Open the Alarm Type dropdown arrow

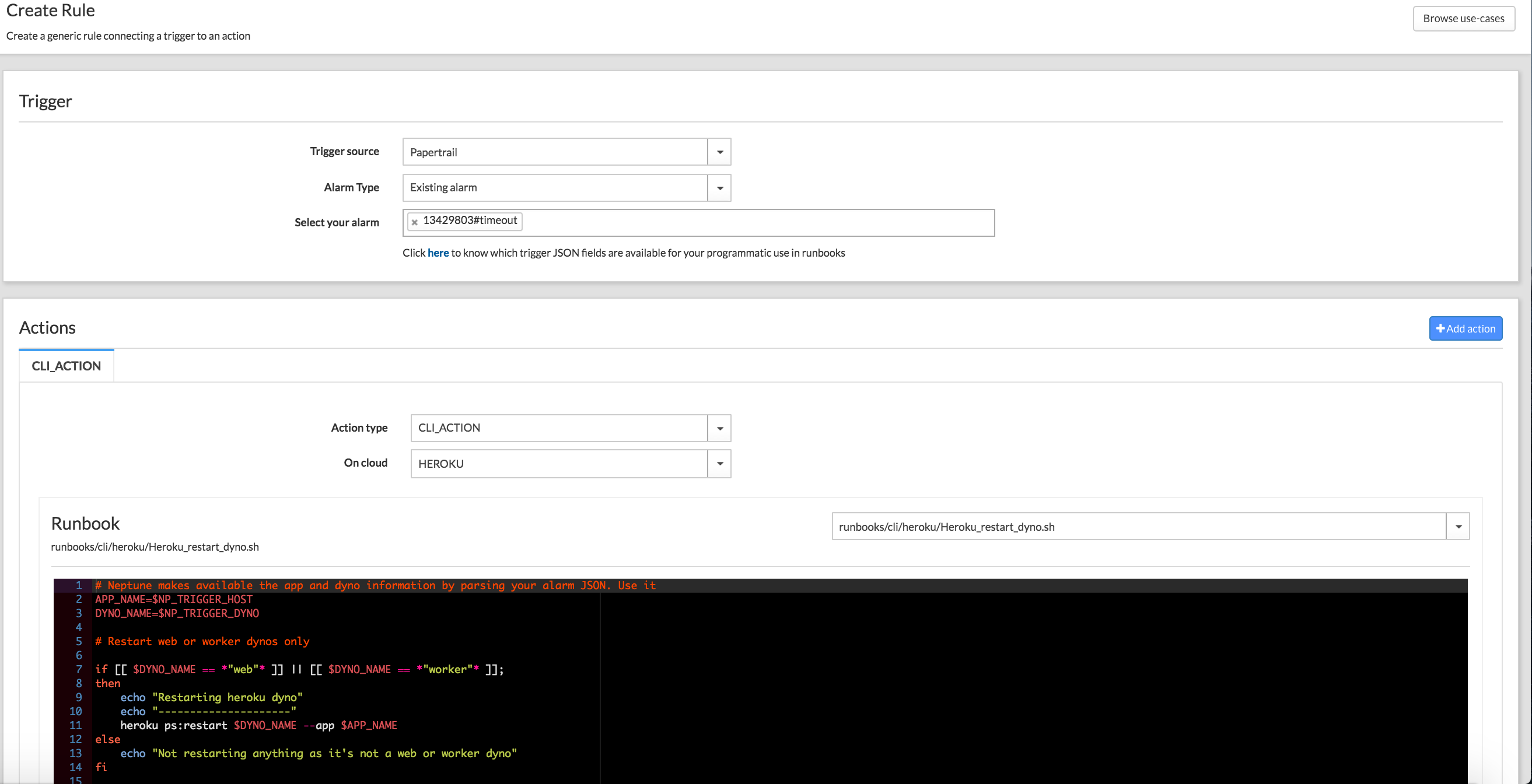719,188
